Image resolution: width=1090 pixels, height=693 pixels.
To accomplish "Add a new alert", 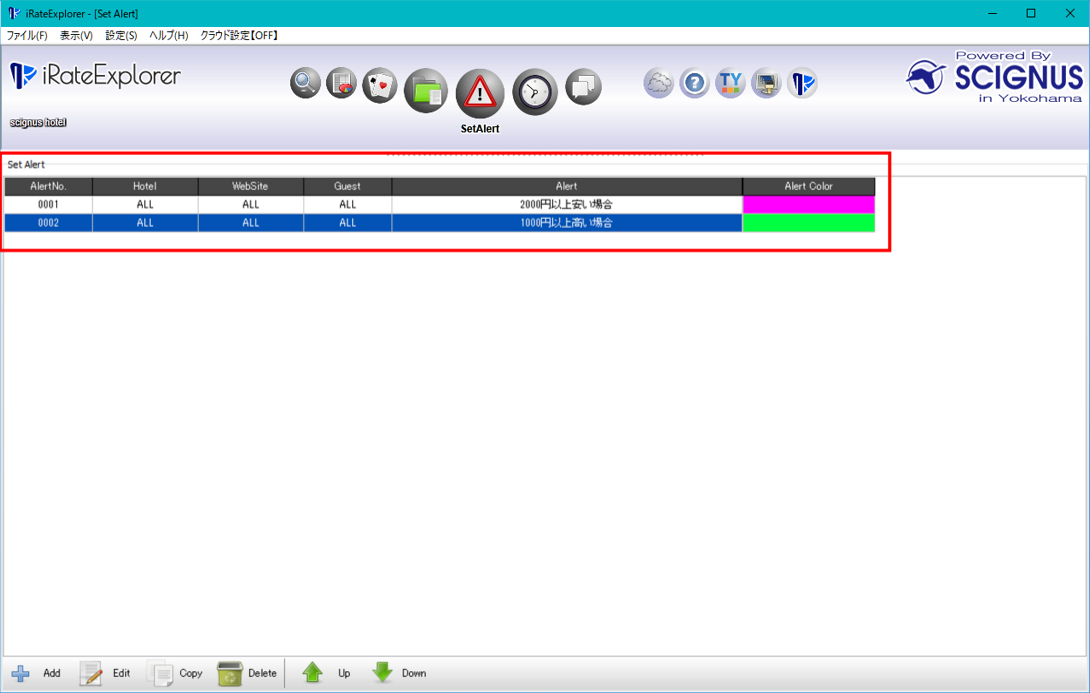I will pyautogui.click(x=36, y=673).
